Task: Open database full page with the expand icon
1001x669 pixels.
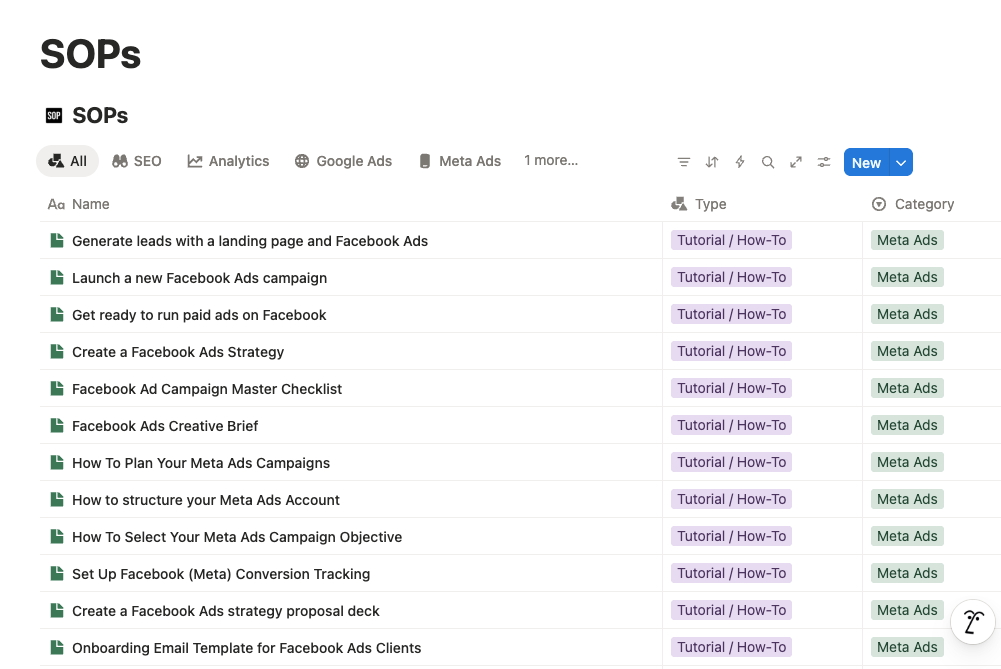Action: (x=796, y=162)
